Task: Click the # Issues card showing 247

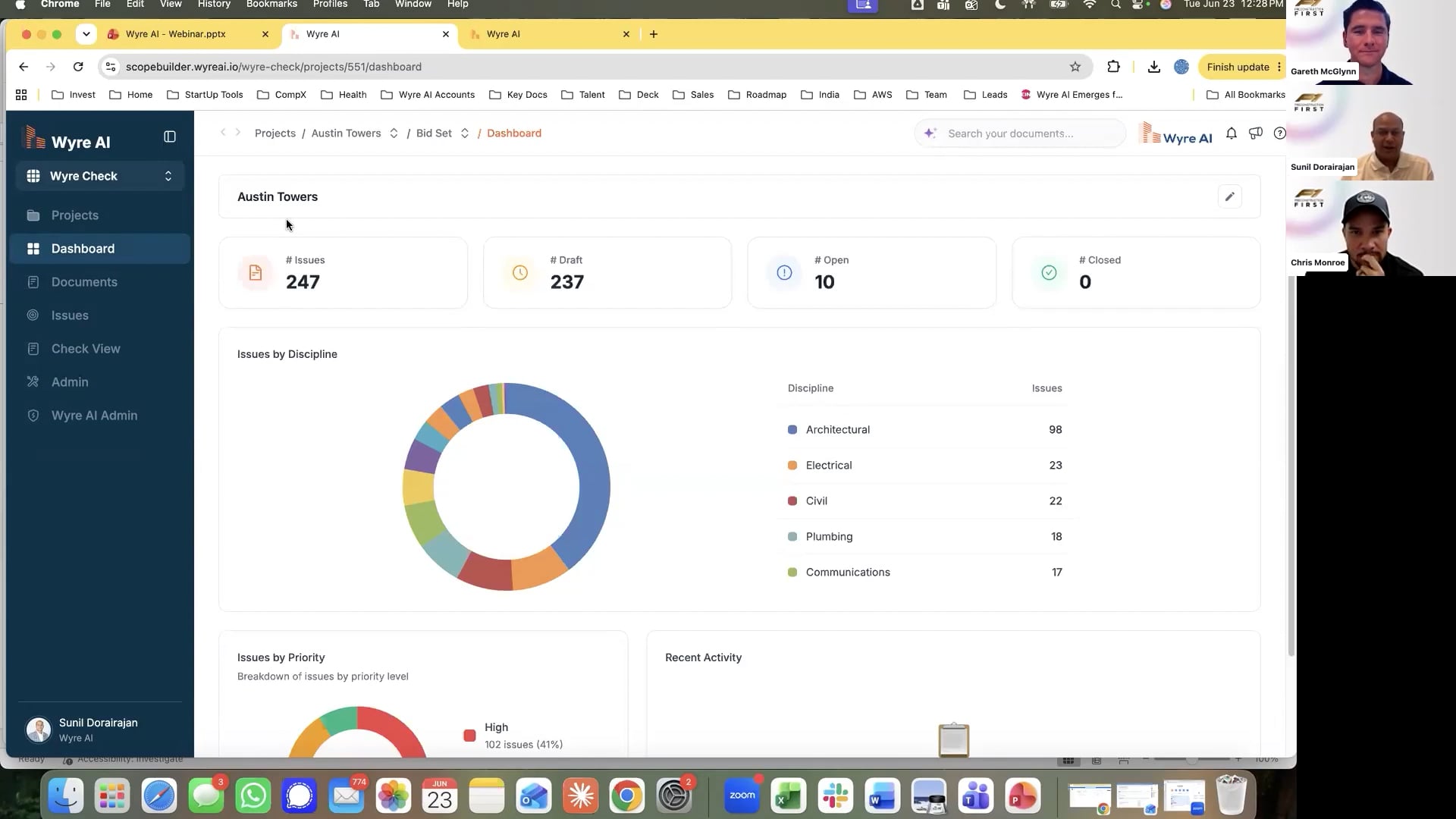Action: [343, 273]
